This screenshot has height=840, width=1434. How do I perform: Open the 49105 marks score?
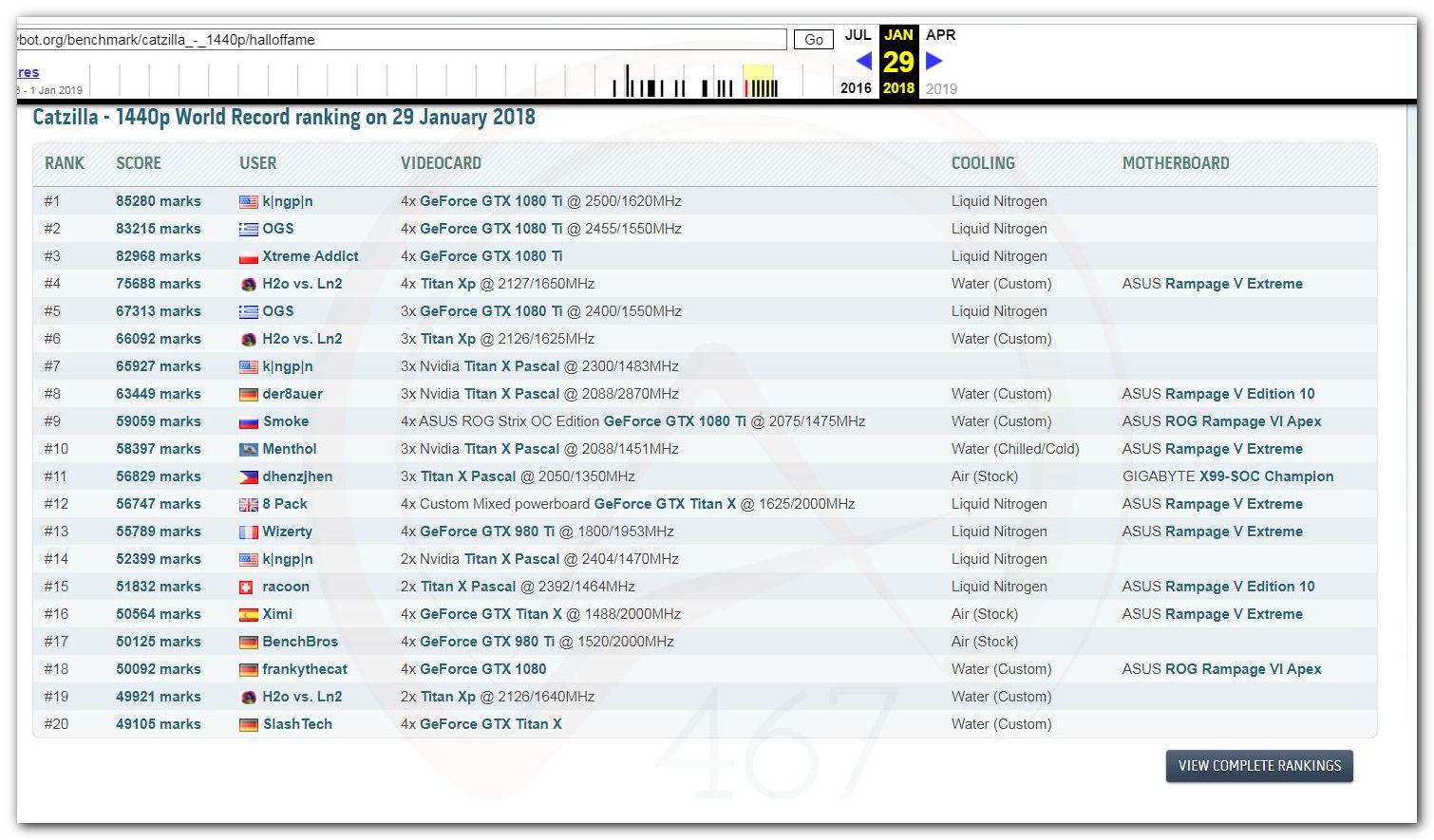tap(159, 724)
